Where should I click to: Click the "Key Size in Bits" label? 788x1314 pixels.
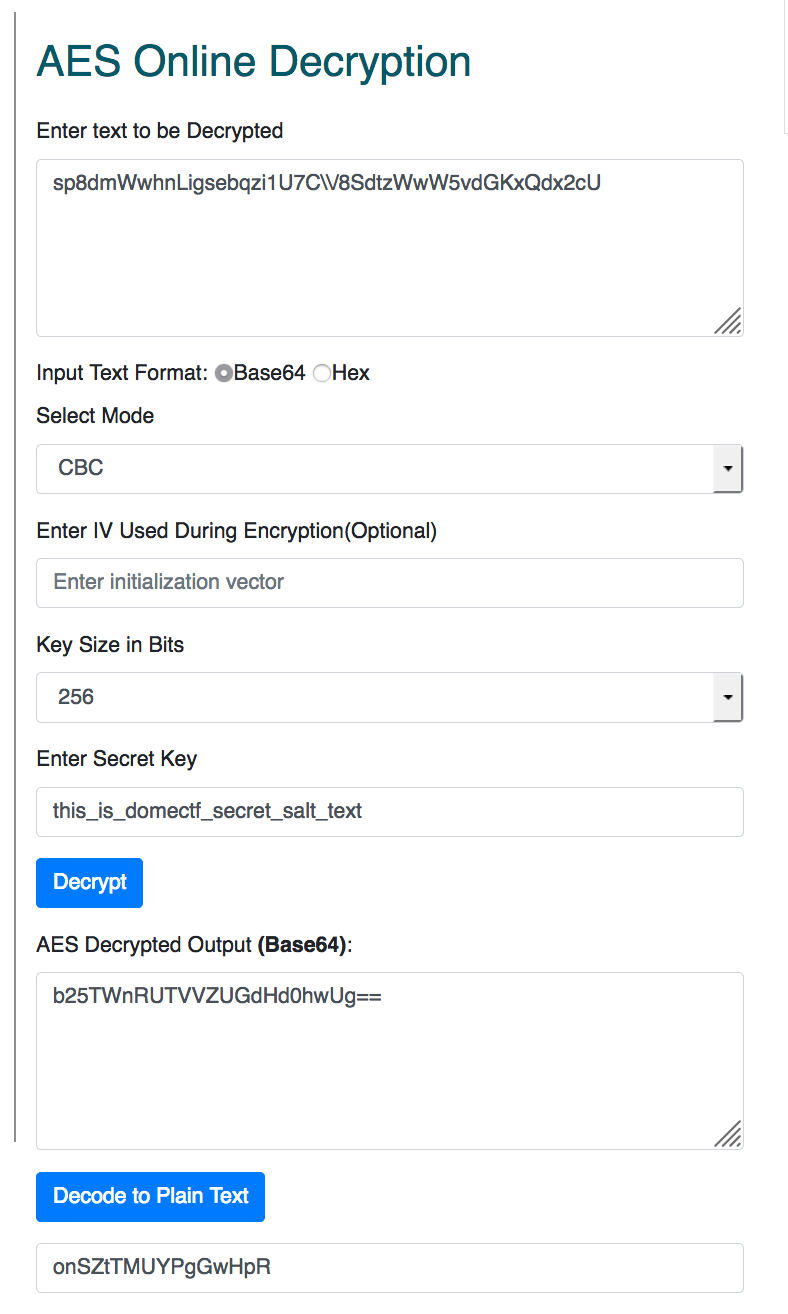(110, 645)
